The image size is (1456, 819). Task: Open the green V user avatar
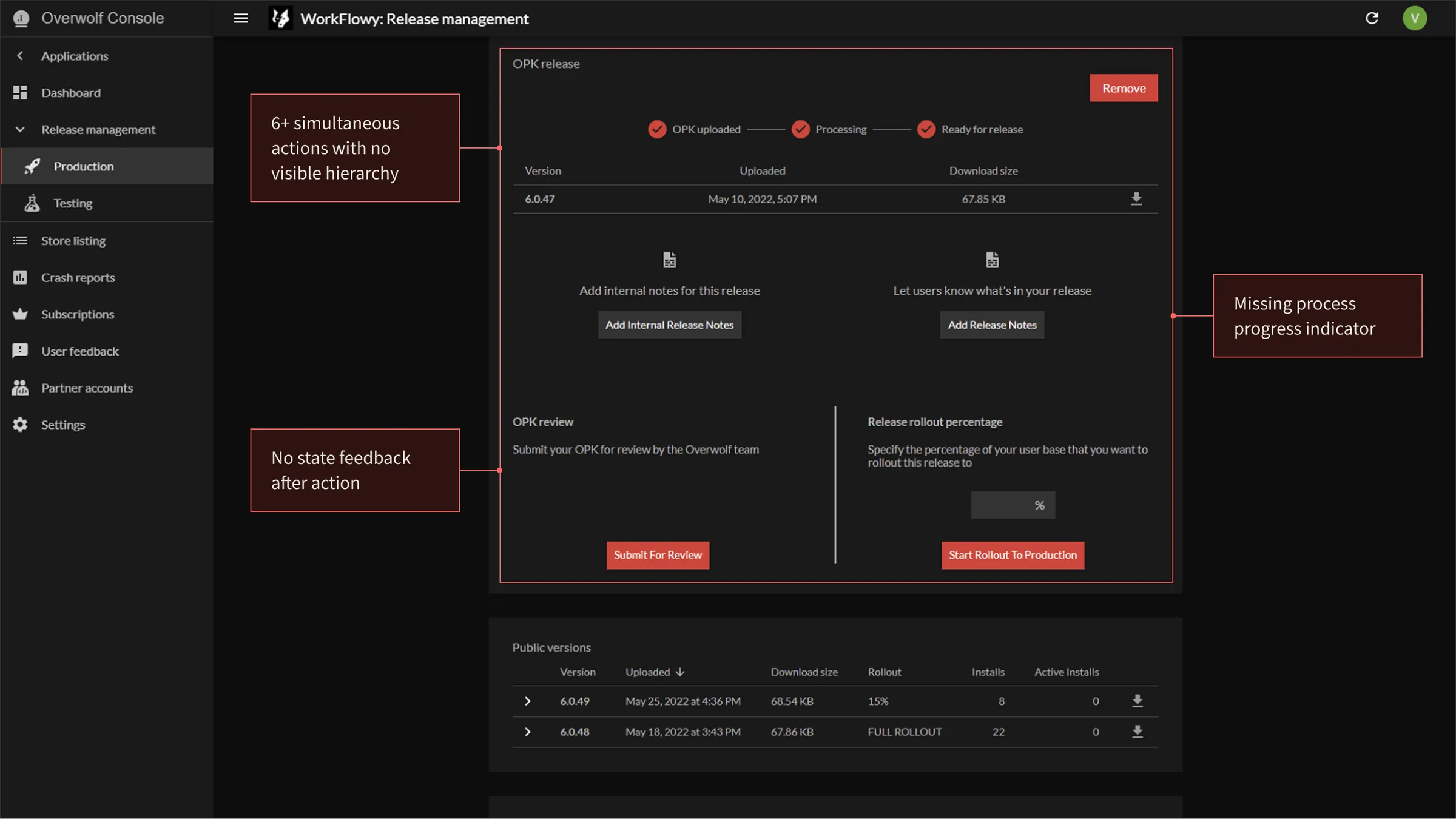click(x=1415, y=18)
